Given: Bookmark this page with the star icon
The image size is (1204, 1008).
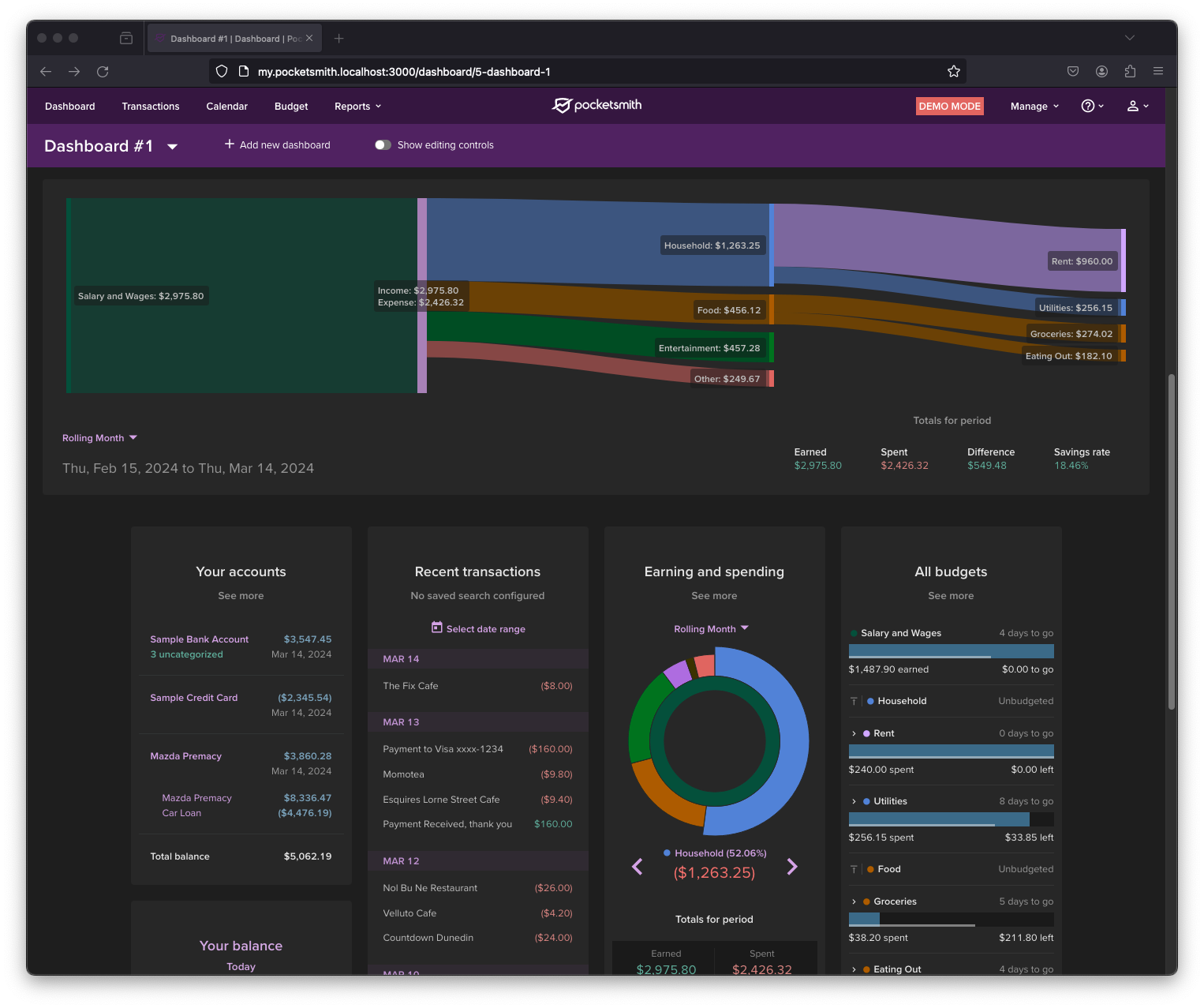Looking at the screenshot, I should point(953,72).
